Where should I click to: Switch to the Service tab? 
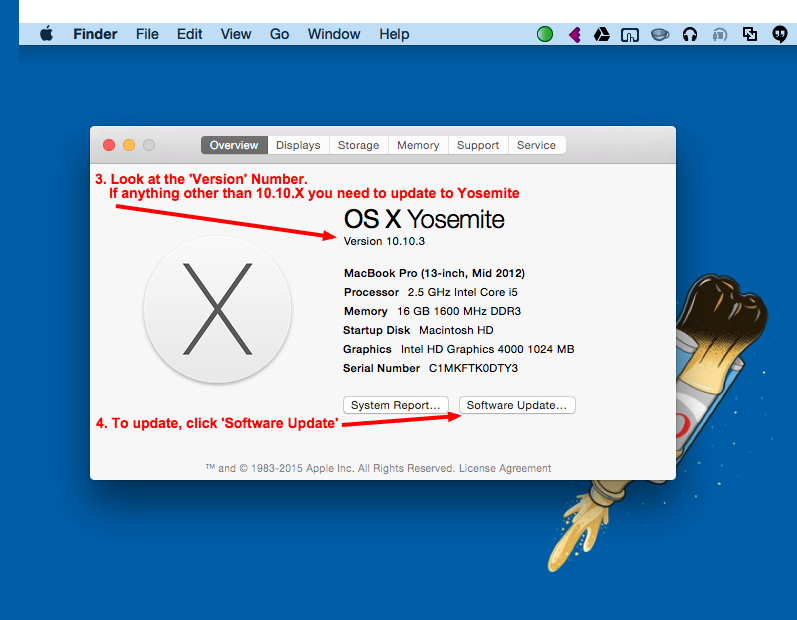[x=536, y=145]
